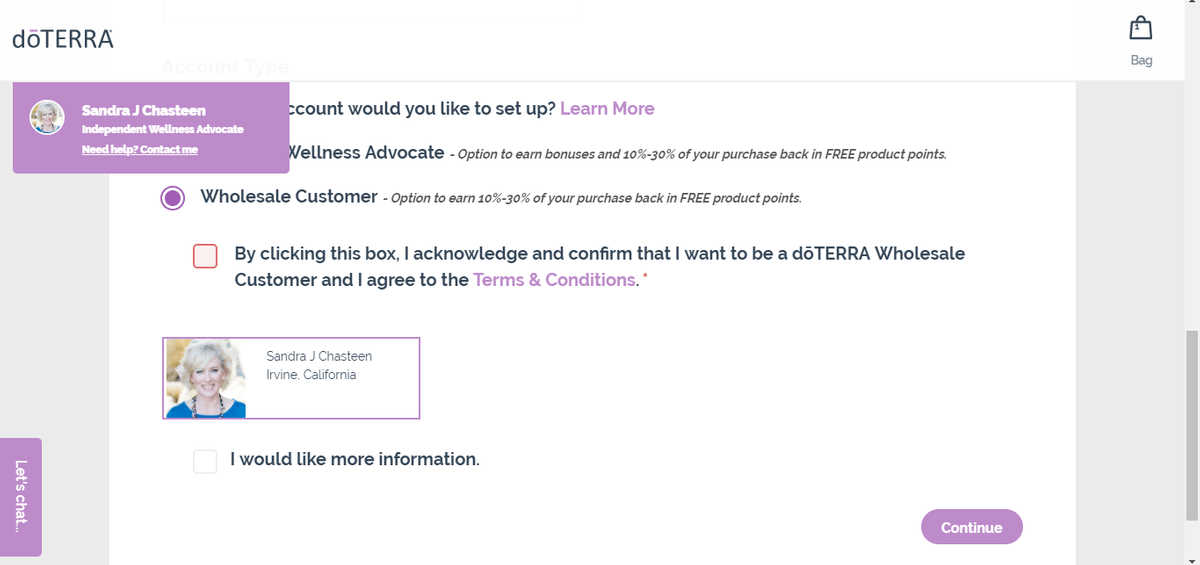Tick the 'I would like more information' checkbox
The width and height of the screenshot is (1200, 565).
pyautogui.click(x=205, y=461)
